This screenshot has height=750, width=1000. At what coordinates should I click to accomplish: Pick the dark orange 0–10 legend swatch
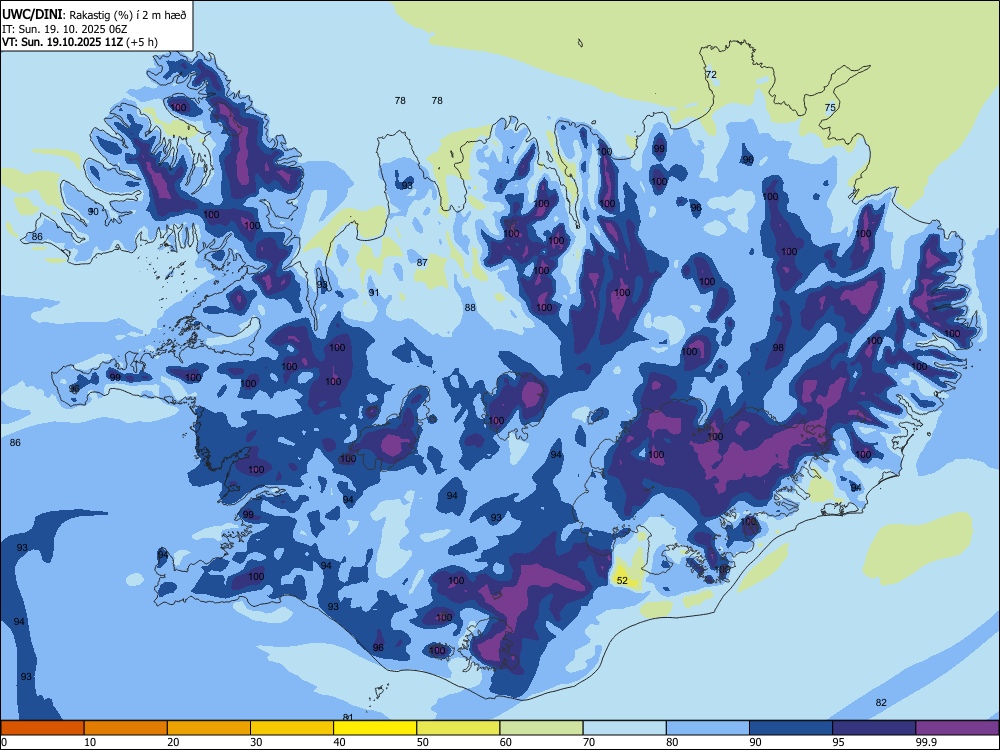click(42, 728)
